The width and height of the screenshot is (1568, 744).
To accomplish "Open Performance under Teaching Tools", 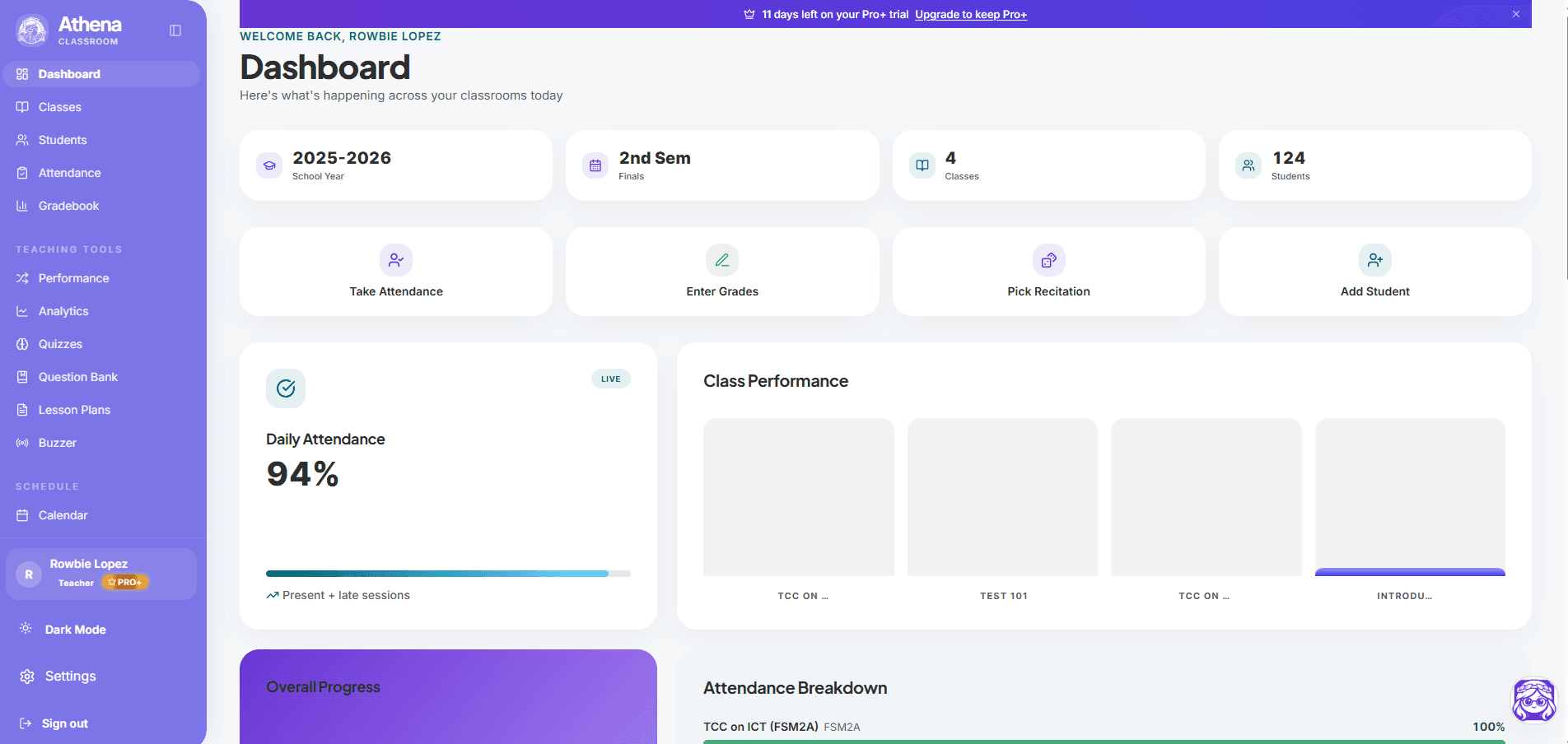I will pos(101,278).
